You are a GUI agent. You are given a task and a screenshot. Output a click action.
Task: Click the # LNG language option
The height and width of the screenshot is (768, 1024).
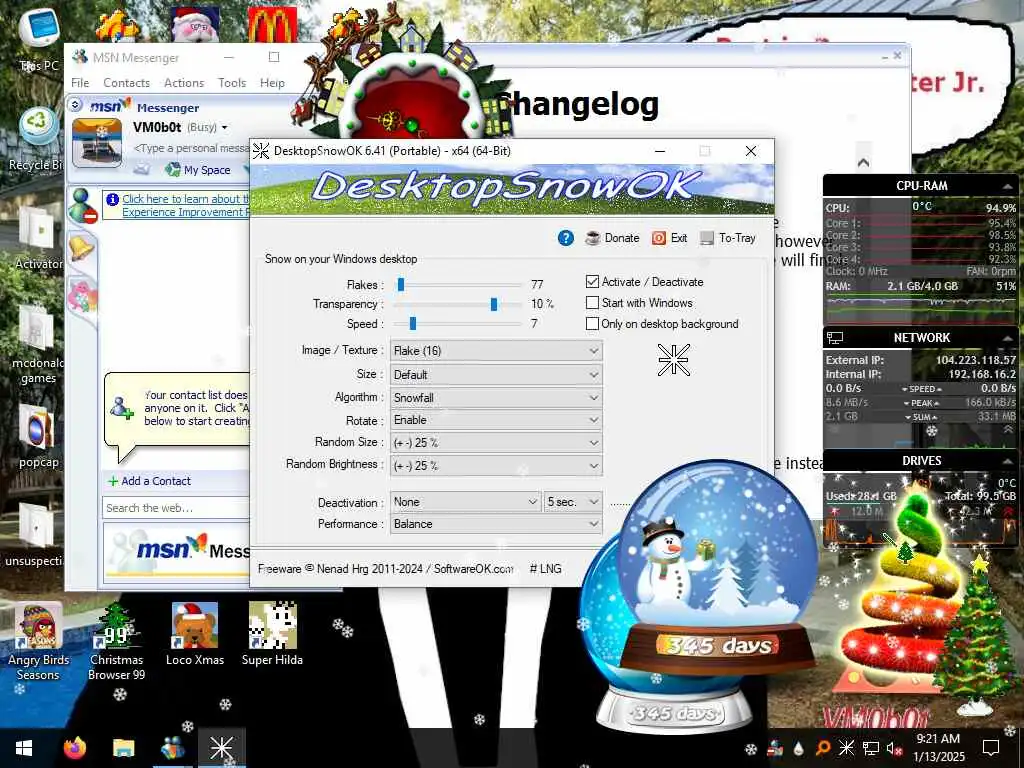(x=545, y=569)
